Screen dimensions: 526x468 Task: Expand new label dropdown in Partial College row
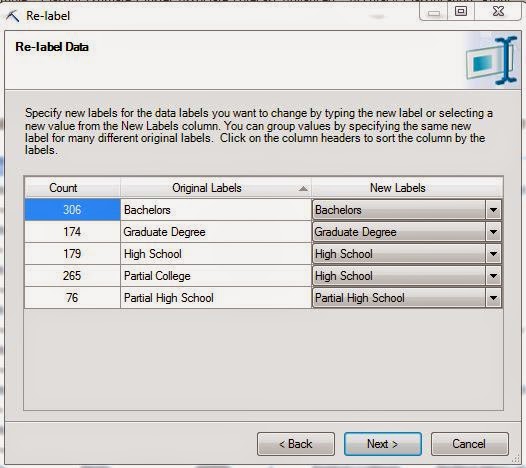(493, 276)
